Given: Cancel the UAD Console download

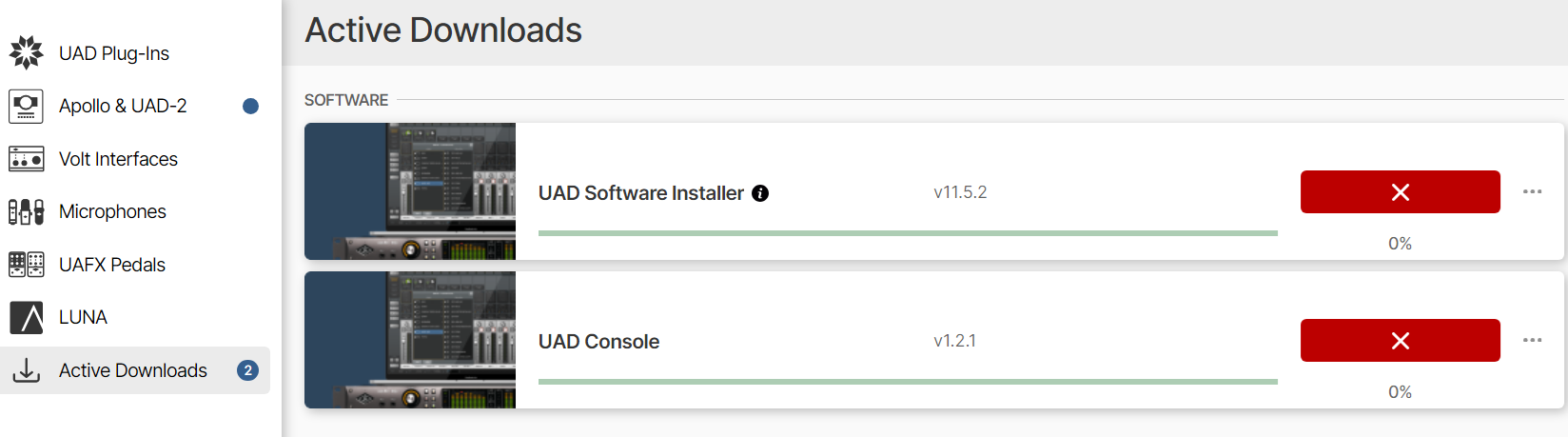Looking at the screenshot, I should 1400,341.
